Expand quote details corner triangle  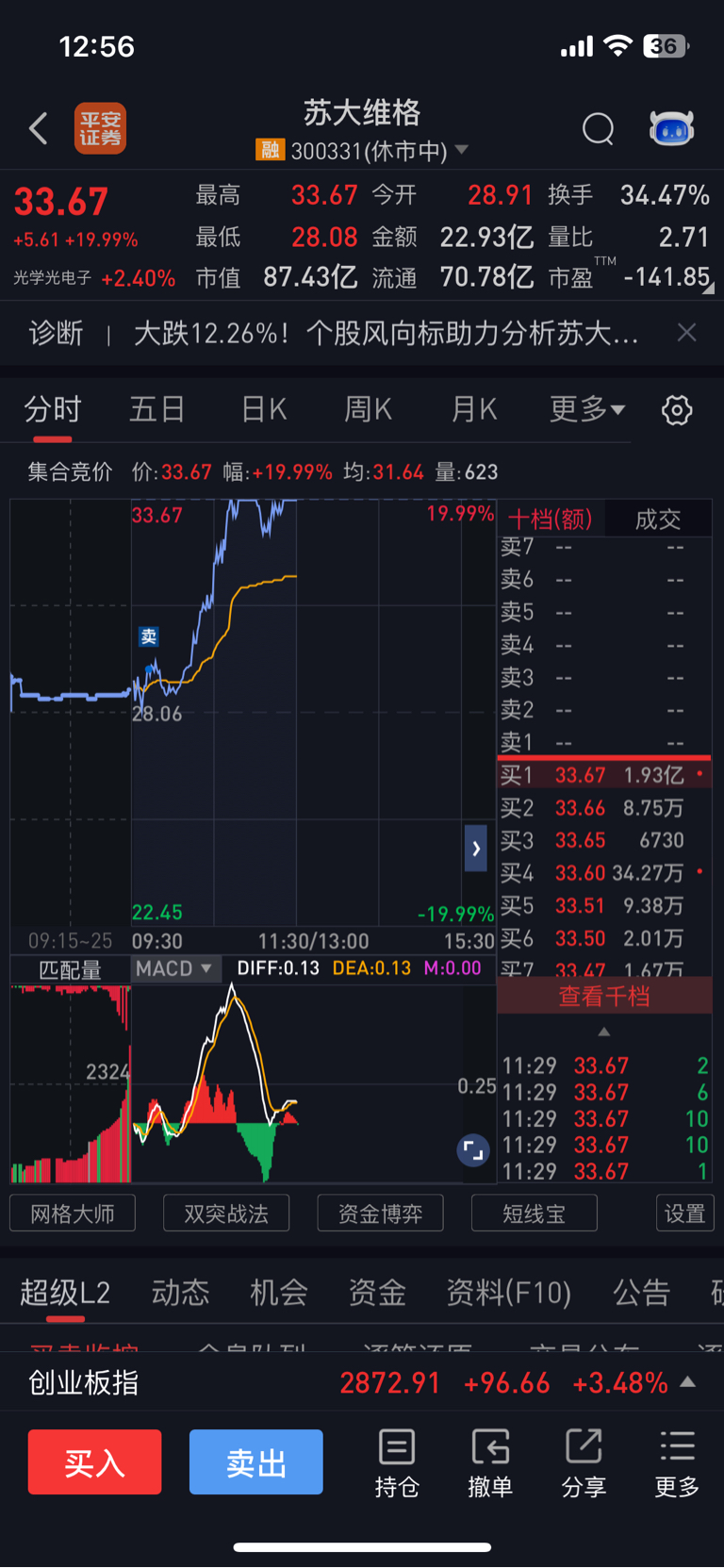(x=708, y=289)
